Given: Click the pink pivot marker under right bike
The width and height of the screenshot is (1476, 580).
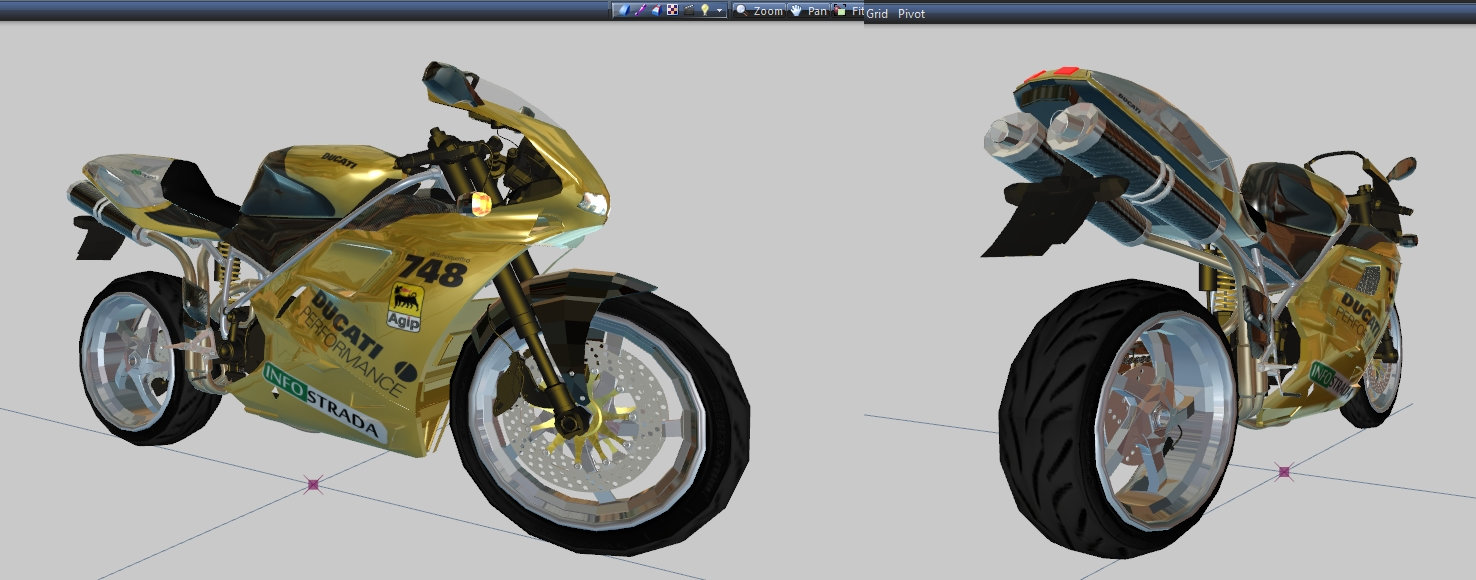Looking at the screenshot, I should click(1285, 471).
